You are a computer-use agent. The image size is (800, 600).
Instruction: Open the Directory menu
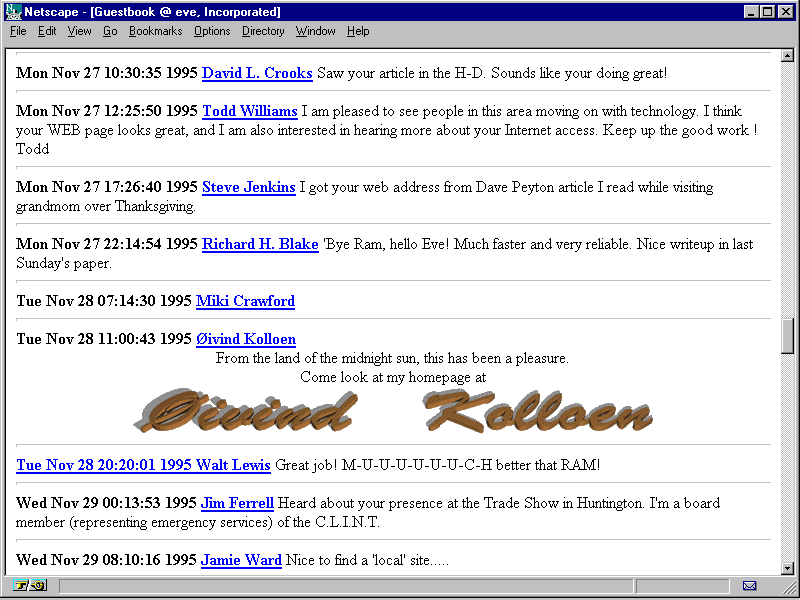263,31
